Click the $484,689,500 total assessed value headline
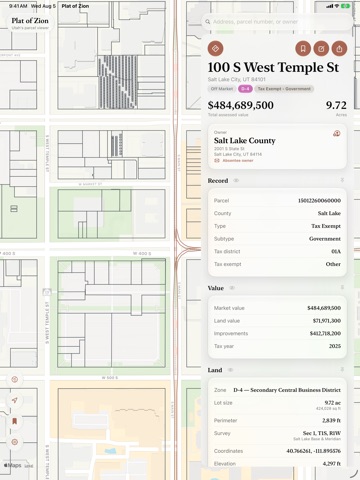 click(241, 105)
